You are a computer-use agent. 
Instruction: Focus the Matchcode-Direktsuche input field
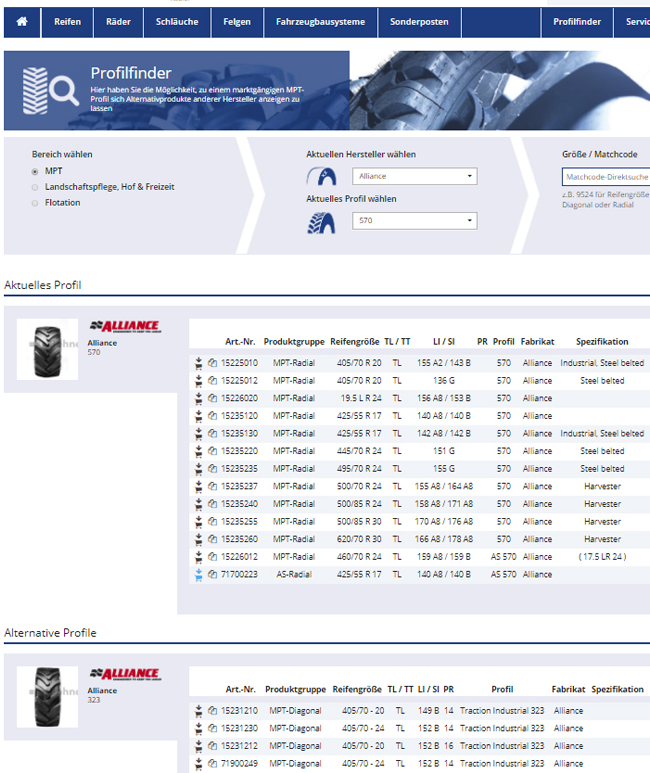(x=606, y=176)
